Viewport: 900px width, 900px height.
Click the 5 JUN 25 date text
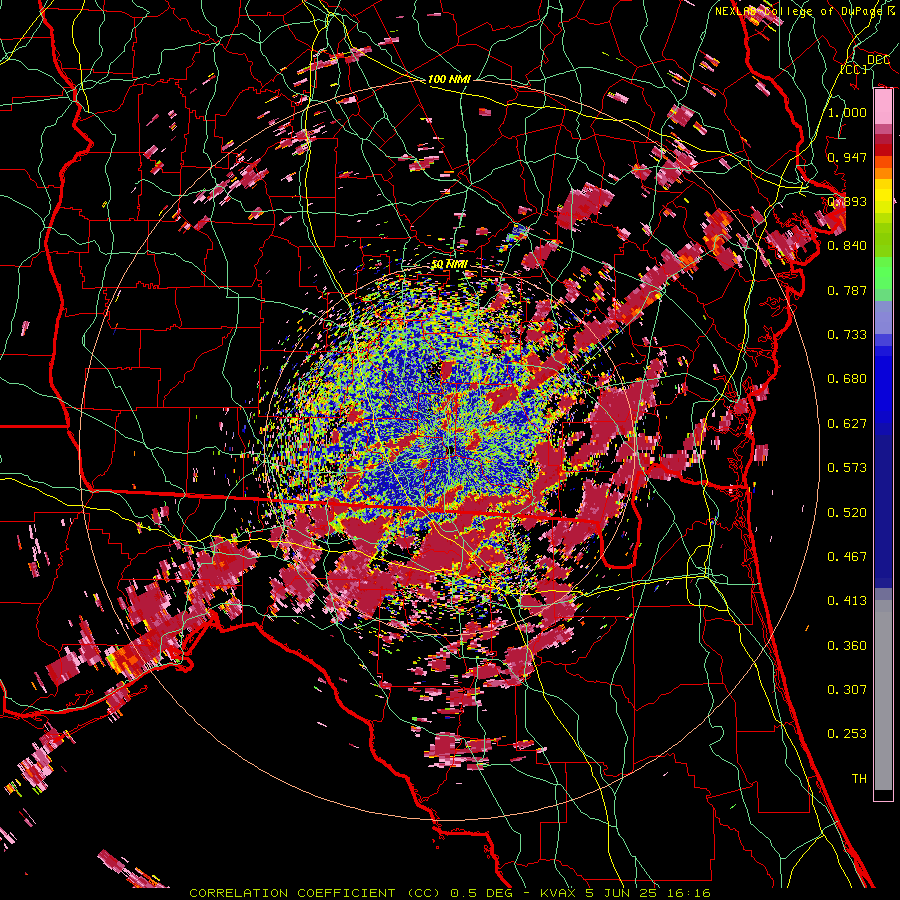pos(621,893)
